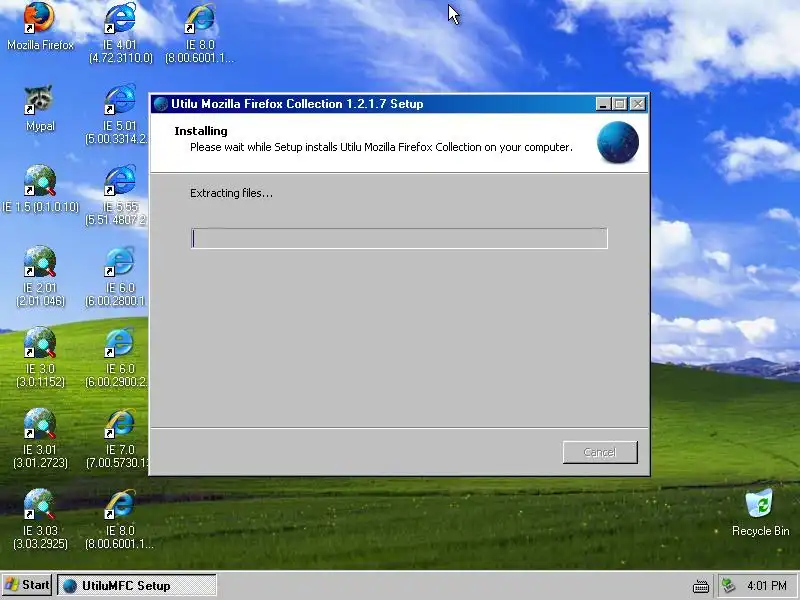Image resolution: width=800 pixels, height=600 pixels.
Task: Close the Setup window
Action: point(638,104)
